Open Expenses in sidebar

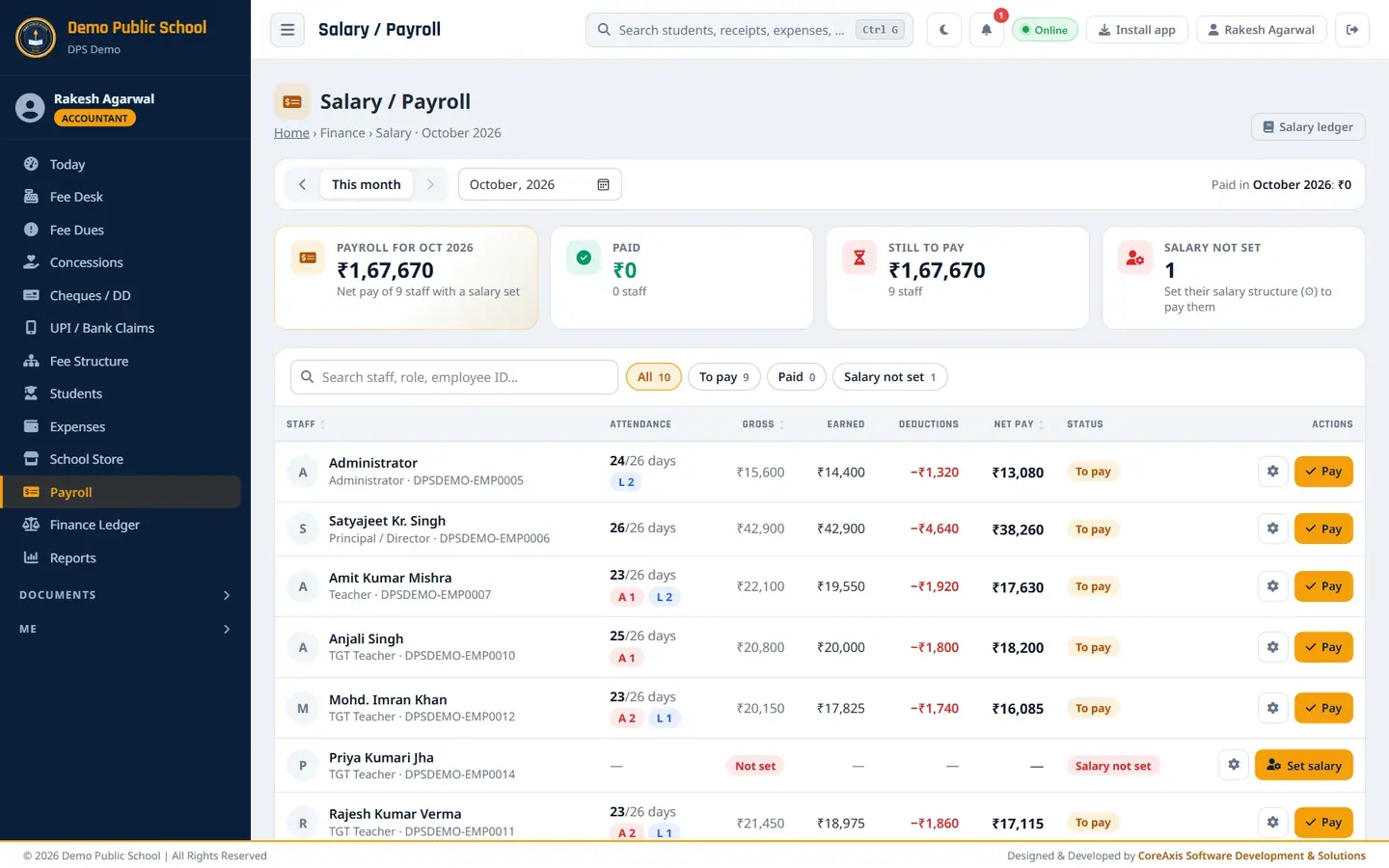(x=121, y=426)
